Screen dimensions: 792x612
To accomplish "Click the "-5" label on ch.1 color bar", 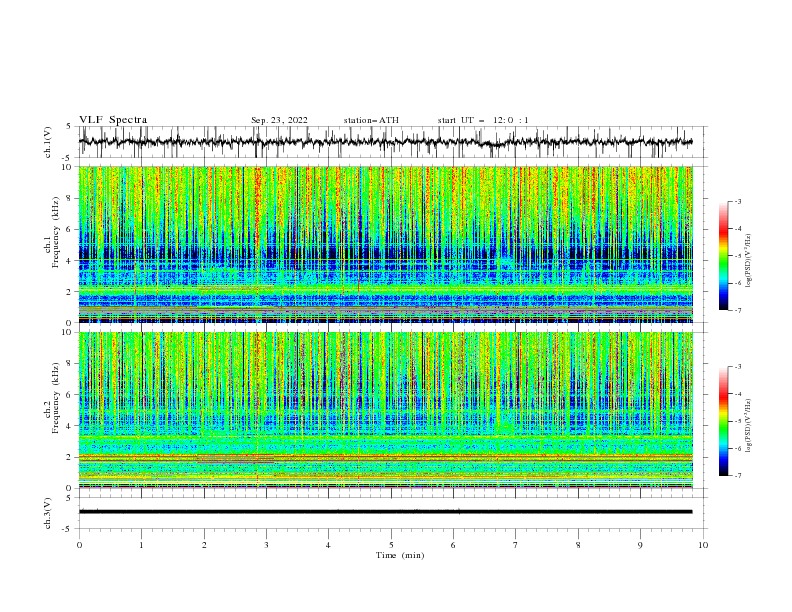I will click(738, 256).
